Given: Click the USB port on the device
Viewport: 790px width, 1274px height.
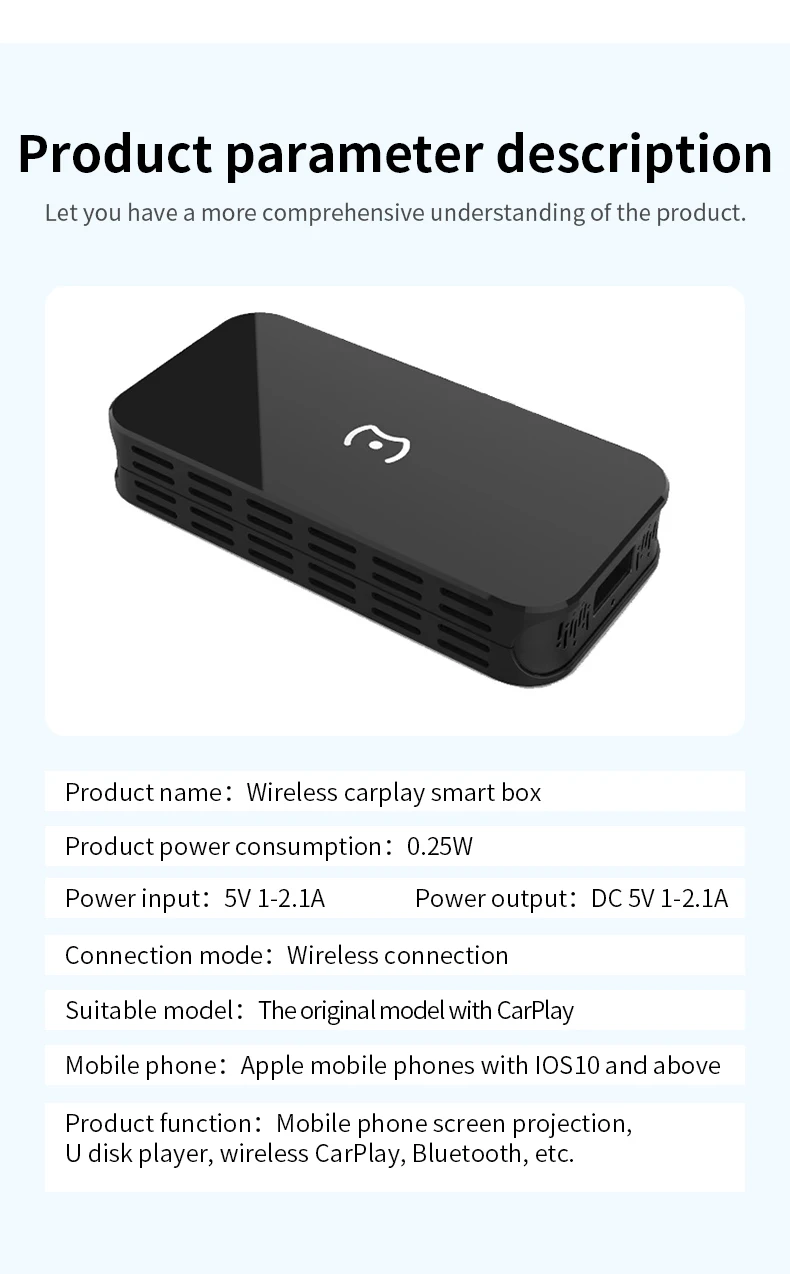Looking at the screenshot, I should (x=614, y=581).
